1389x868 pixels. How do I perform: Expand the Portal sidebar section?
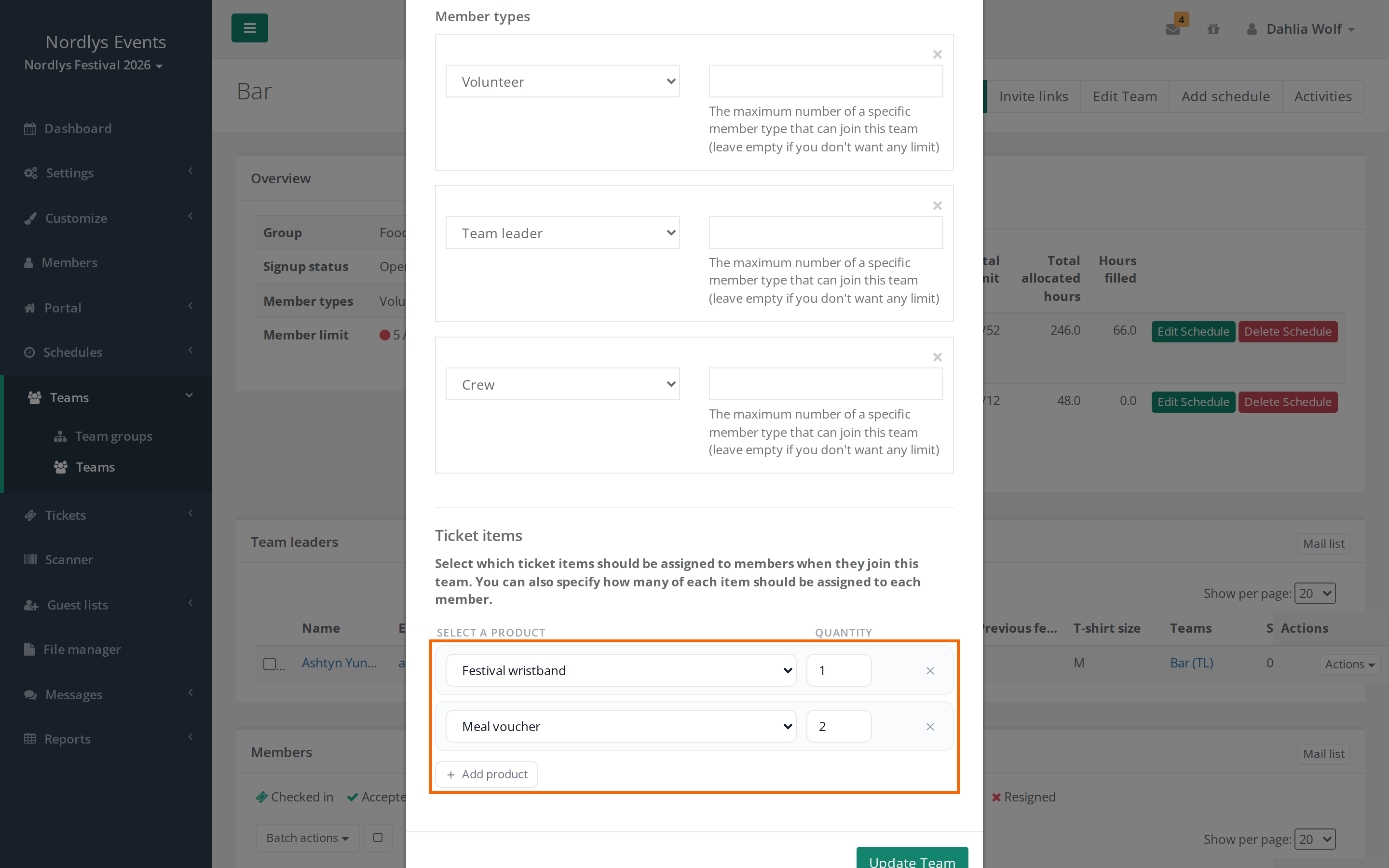(106, 308)
